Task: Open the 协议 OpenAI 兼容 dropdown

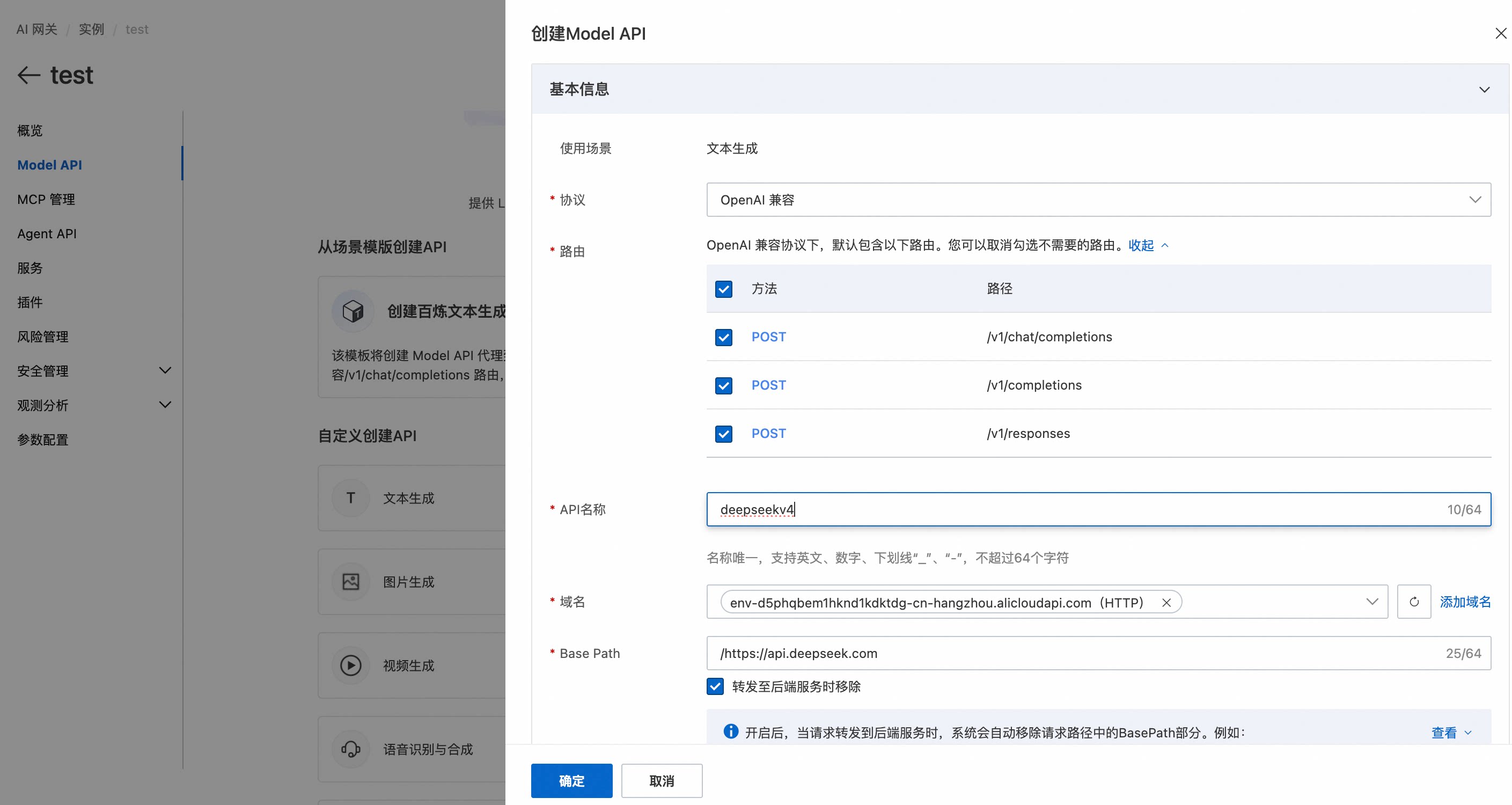Action: coord(1098,200)
